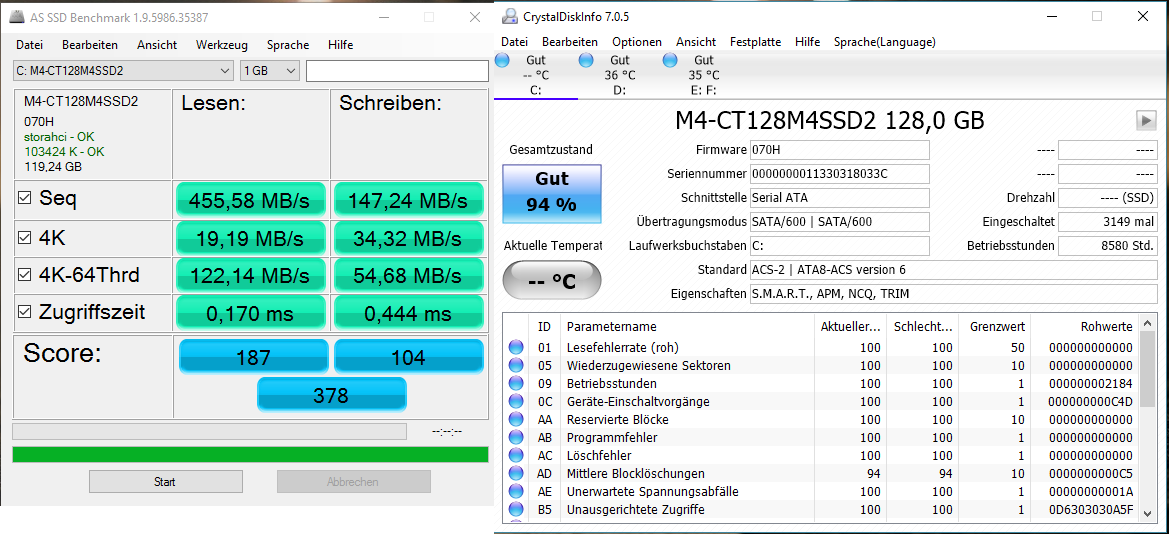This screenshot has width=1171, height=535.
Task: Click scroll-up arrow of SMART table
Action: click(1147, 326)
